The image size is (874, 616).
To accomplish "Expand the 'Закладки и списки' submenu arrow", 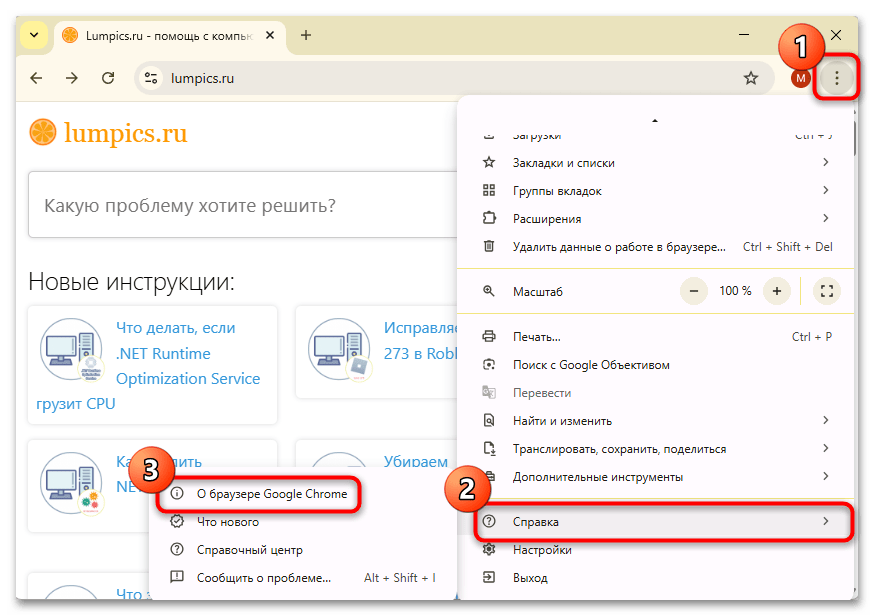I will (826, 162).
